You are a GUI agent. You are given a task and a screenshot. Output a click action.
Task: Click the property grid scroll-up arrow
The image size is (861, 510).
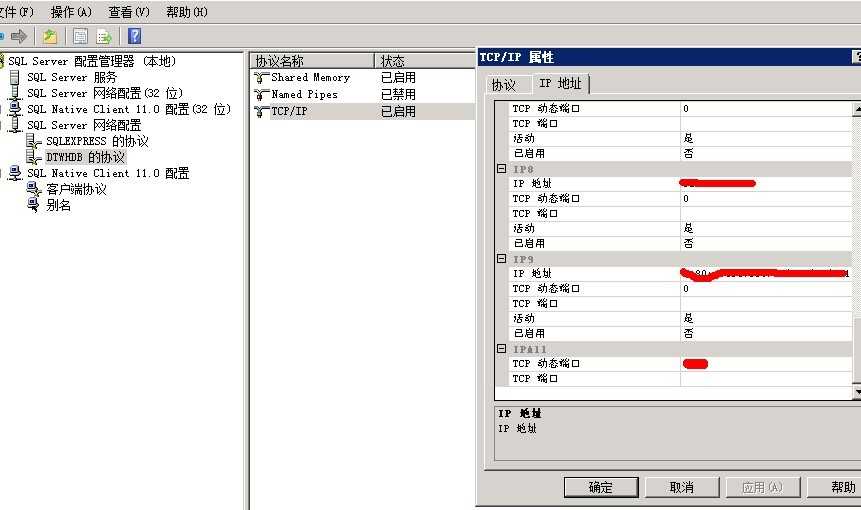pos(857,109)
